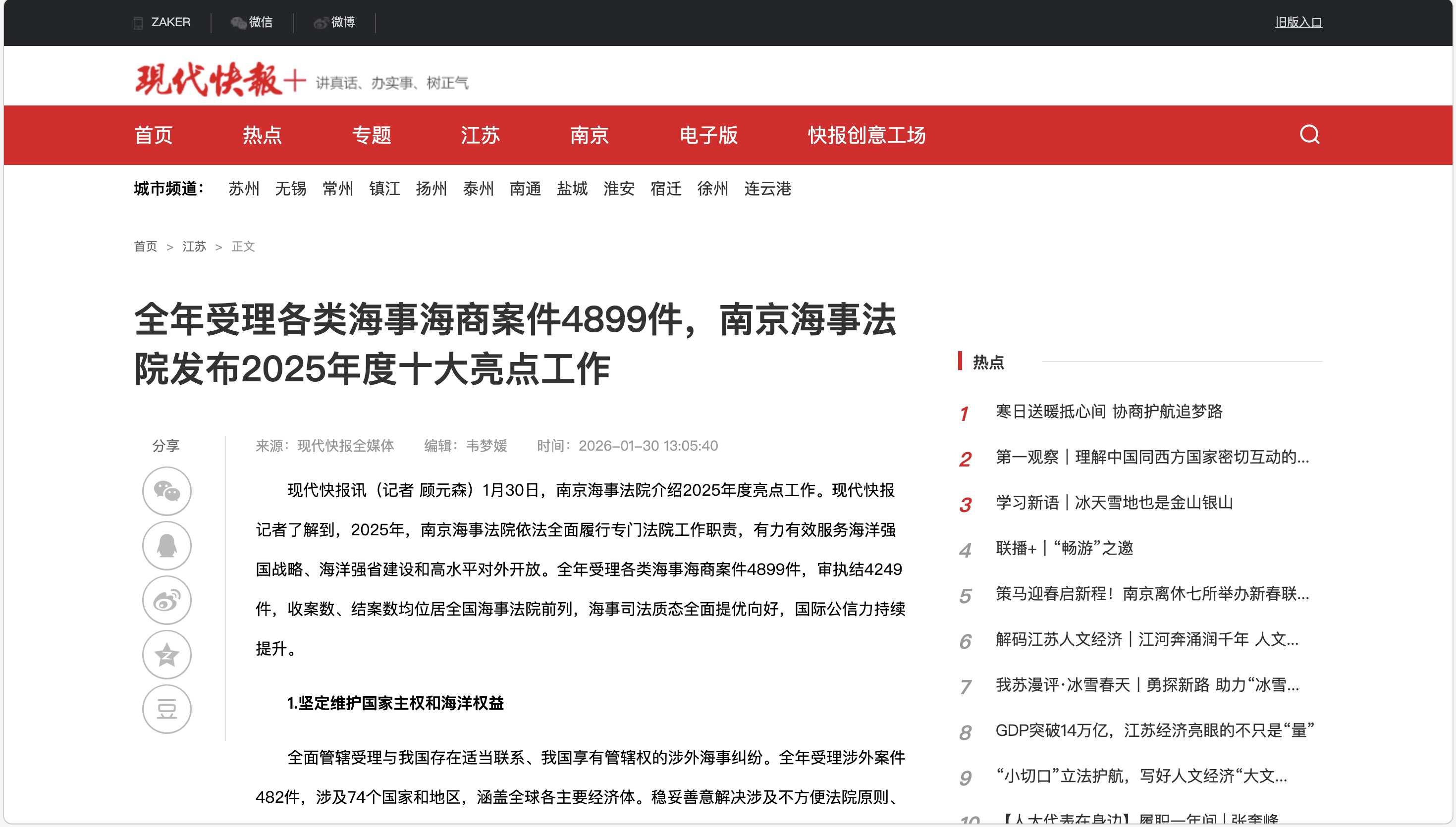Share to Douban icon
This screenshot has height=827, width=1456.
166,709
